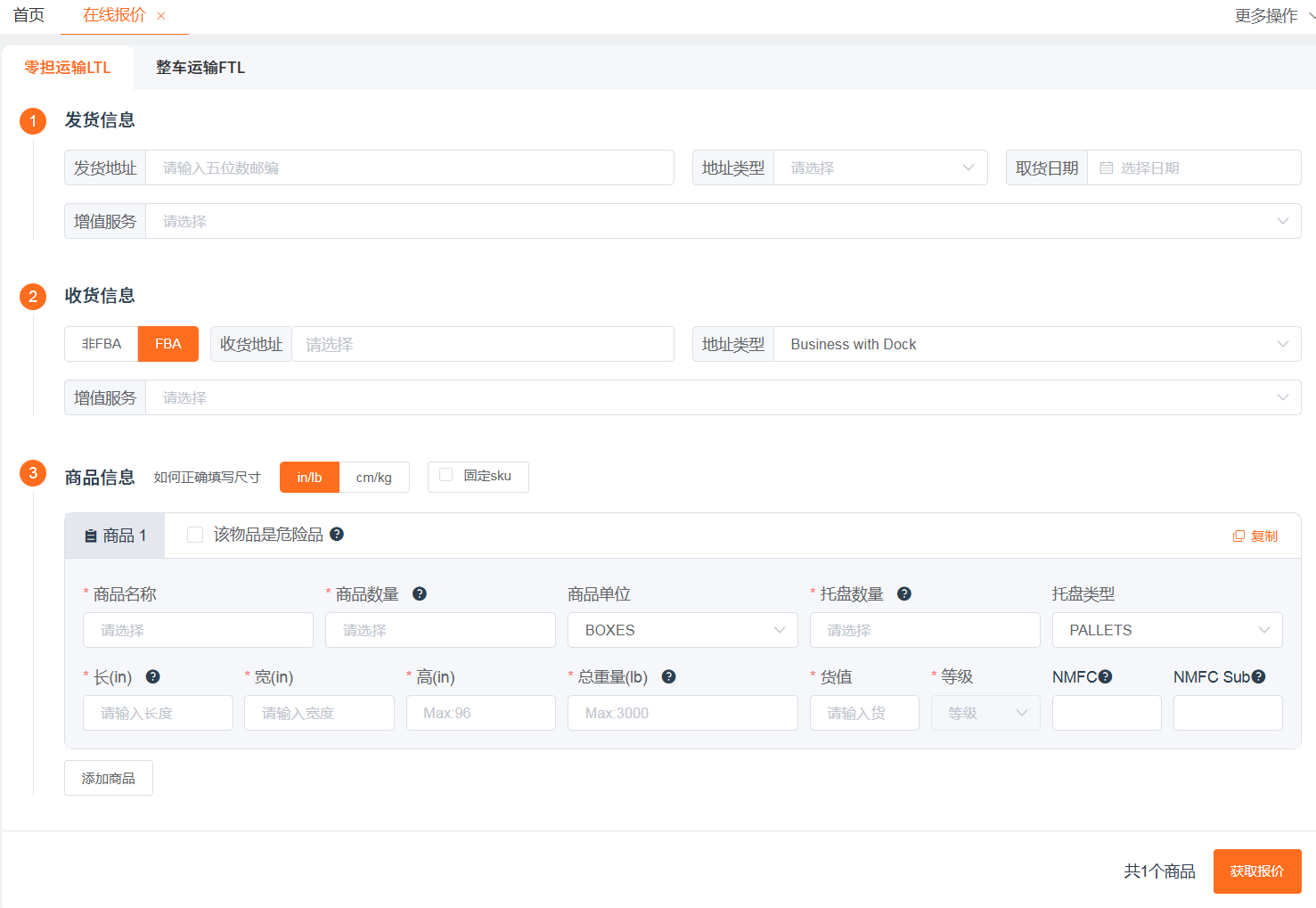Check the 该物品是危险品 checkbox
The image size is (1316, 908).
[x=195, y=535]
